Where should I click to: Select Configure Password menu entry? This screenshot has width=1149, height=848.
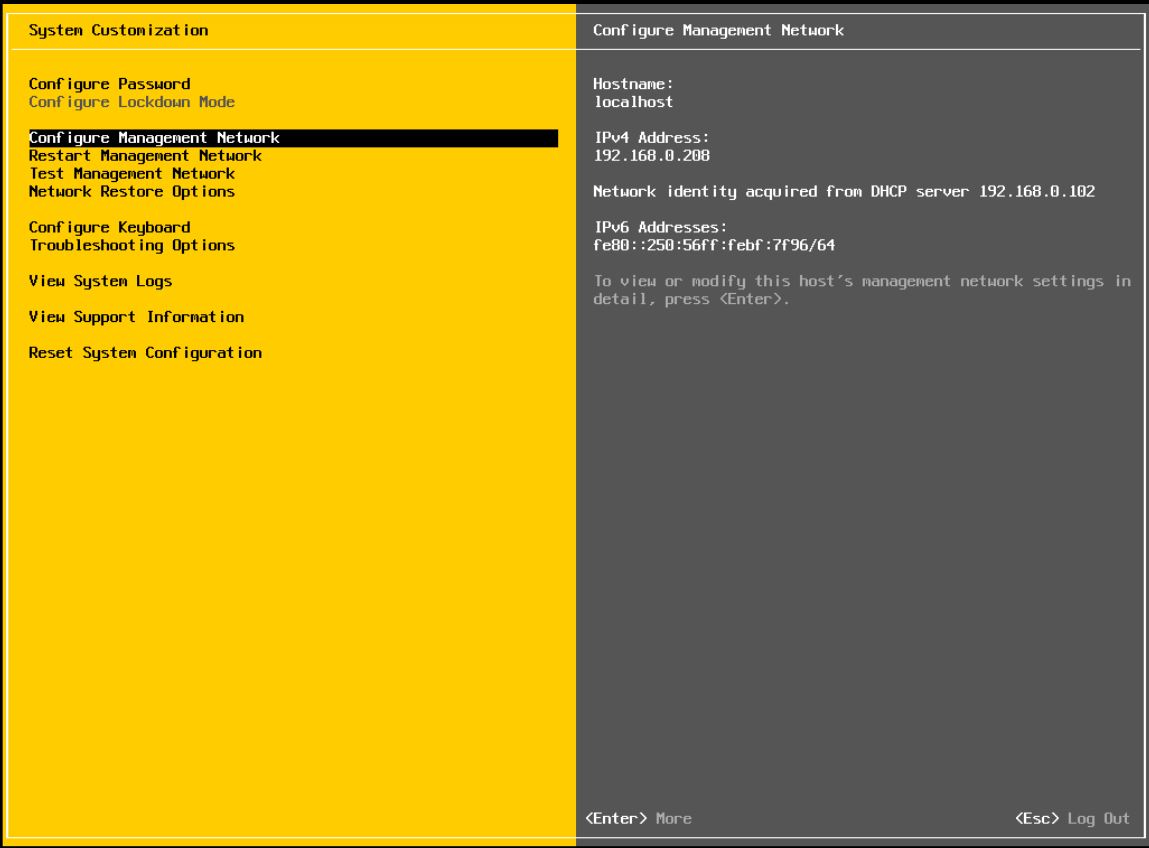tap(109, 84)
